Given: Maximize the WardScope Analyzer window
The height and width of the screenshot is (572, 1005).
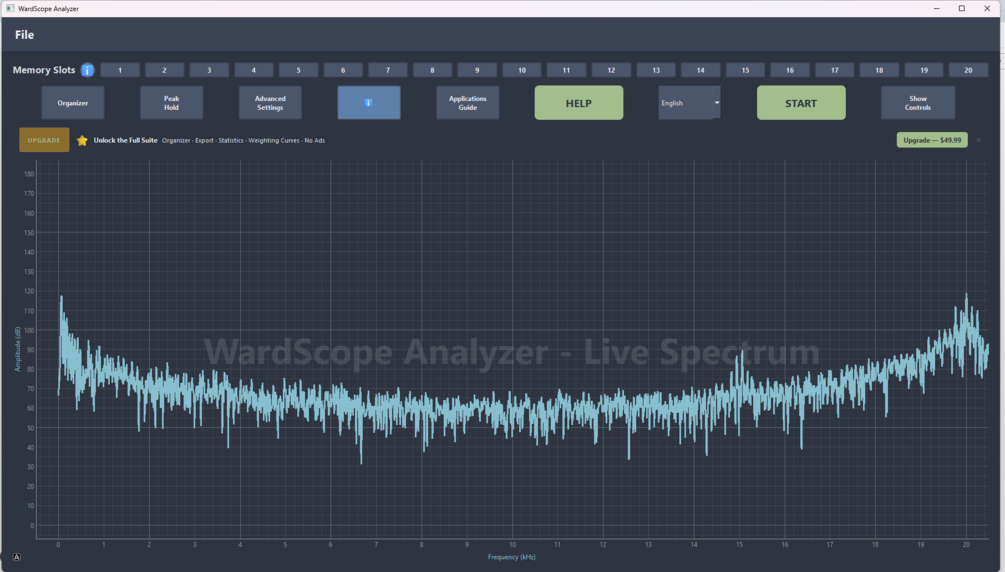Looking at the screenshot, I should tap(961, 8).
